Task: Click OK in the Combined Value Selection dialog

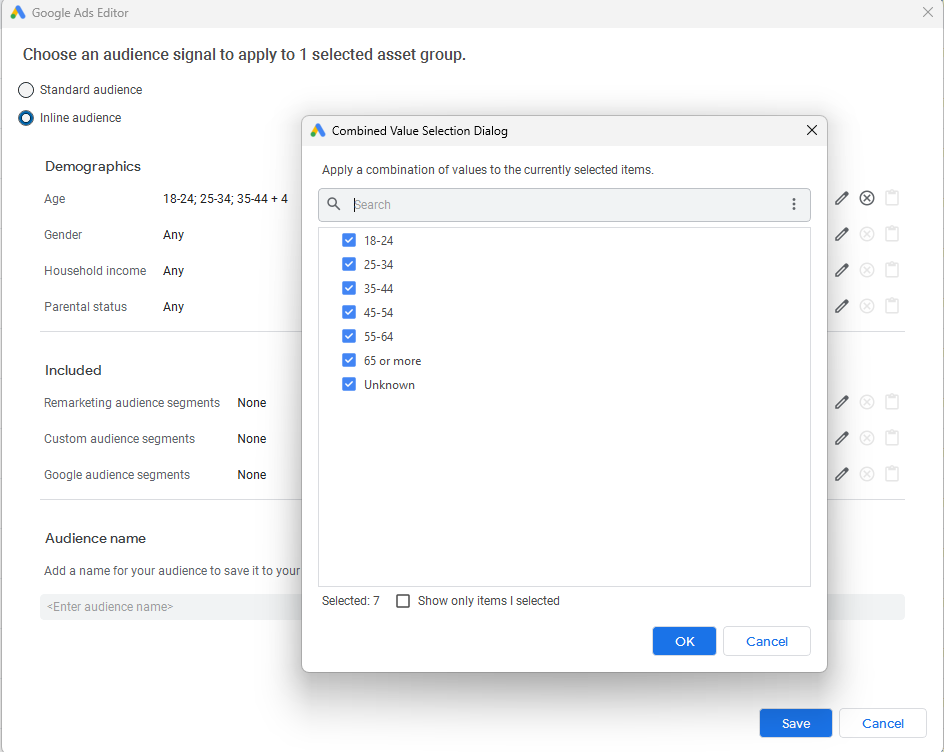Action: pos(684,641)
